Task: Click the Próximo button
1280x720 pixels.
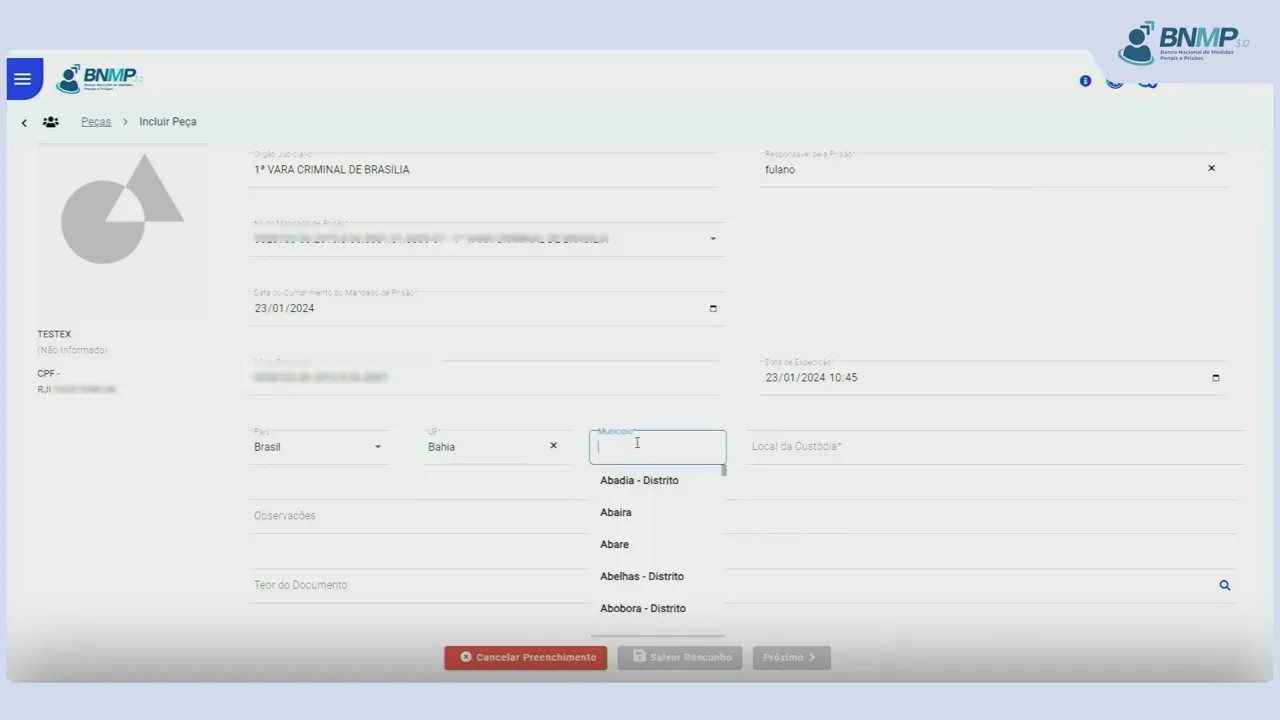Action: [791, 658]
